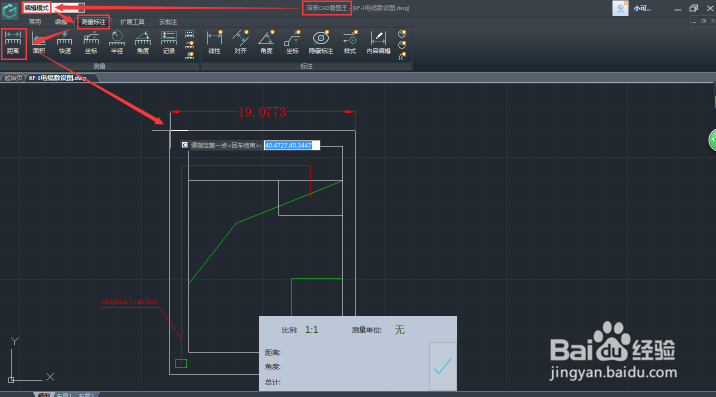Viewport: 716px width, 397px height.
Task: Select the 线性 linear dimension tool
Action: click(215, 43)
